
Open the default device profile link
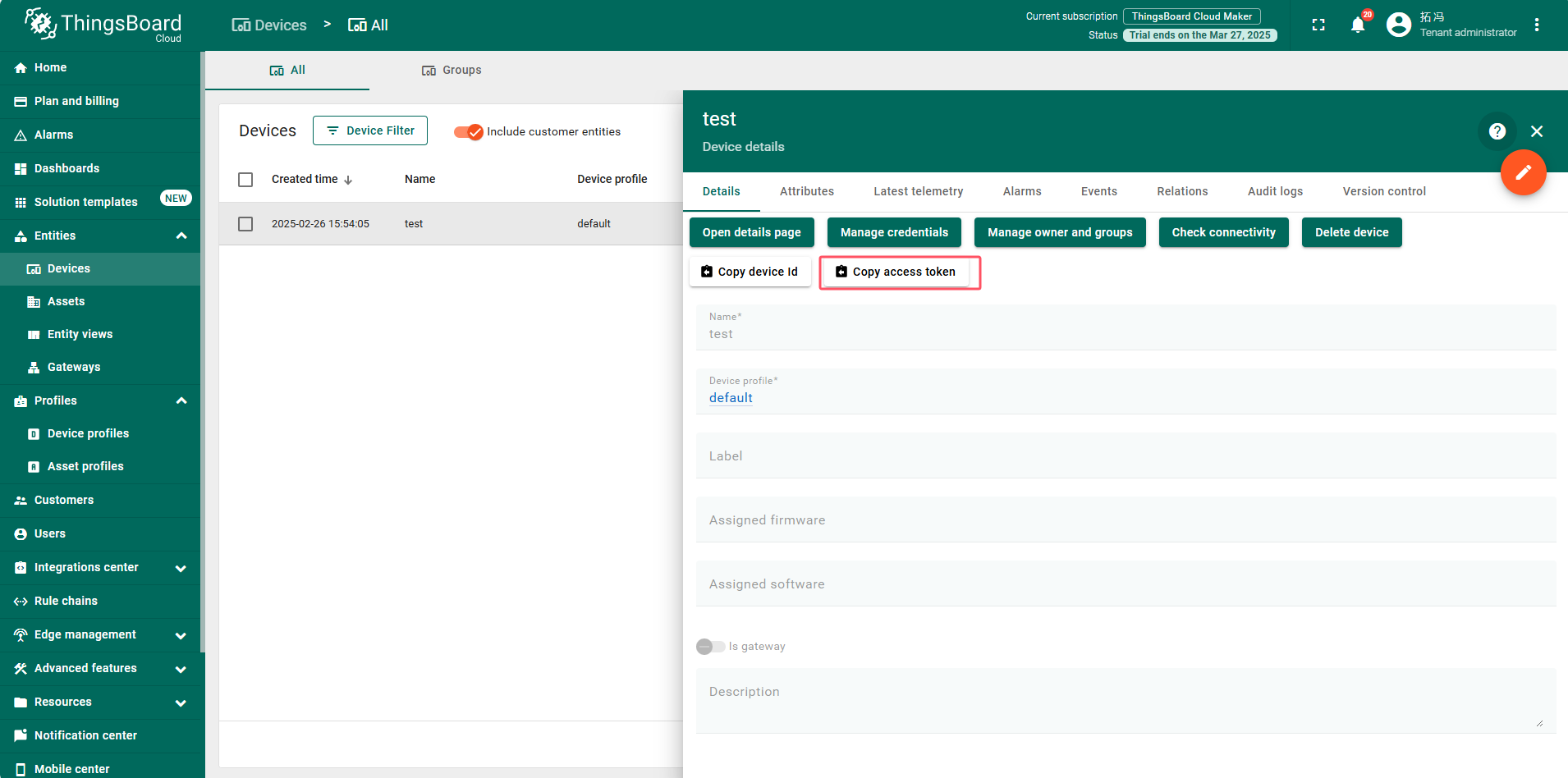731,398
